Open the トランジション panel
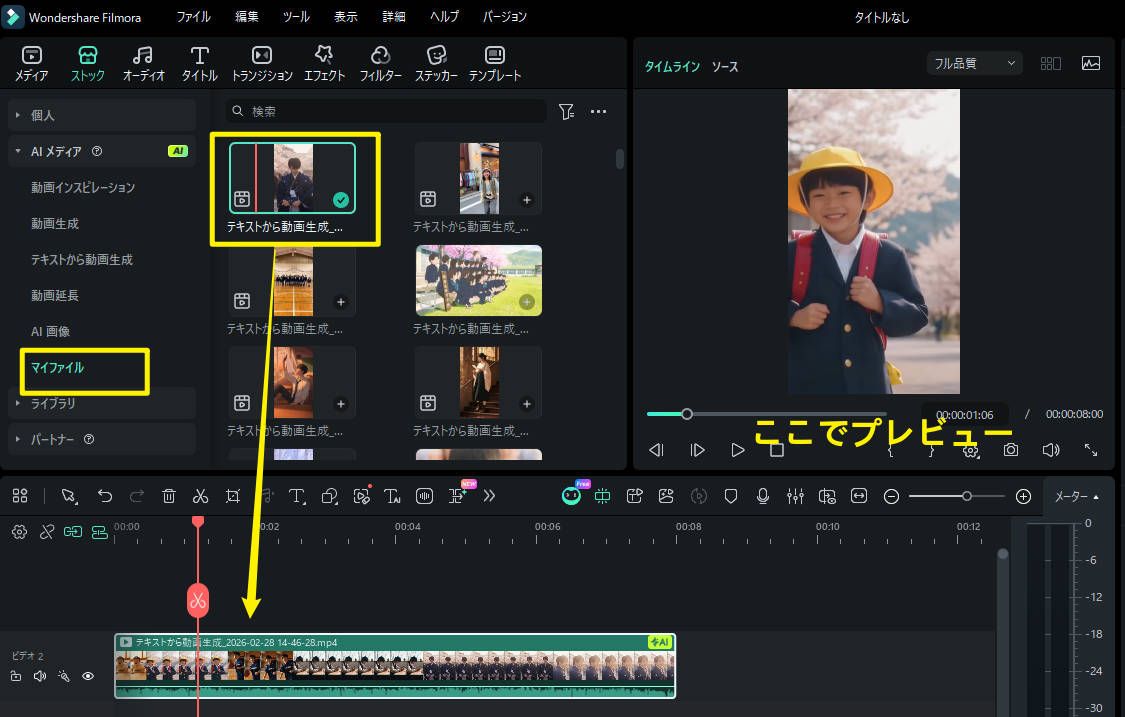This screenshot has width=1125, height=717. coord(260,62)
